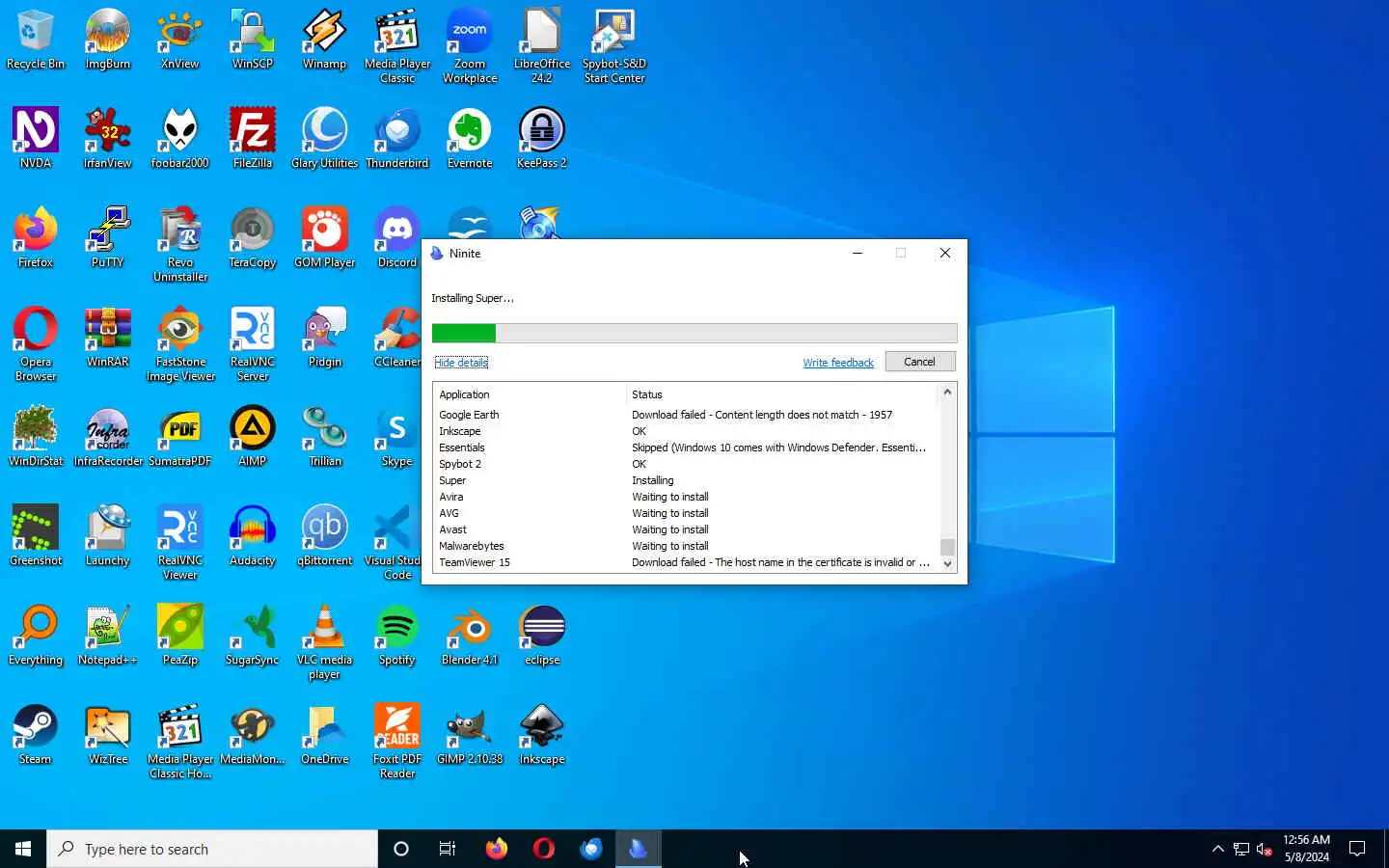The image size is (1389, 868).
Task: Select the Steam desktop icon
Action: click(x=36, y=735)
